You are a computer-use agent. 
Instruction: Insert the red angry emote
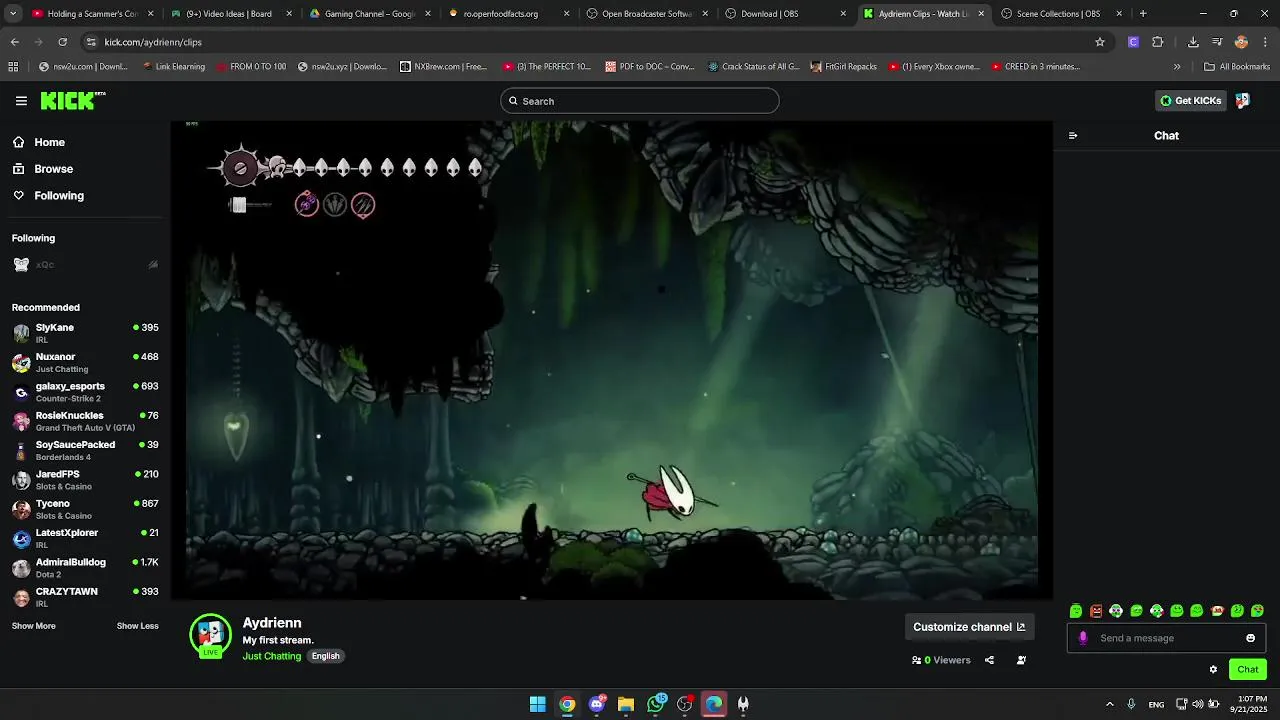click(x=1096, y=611)
